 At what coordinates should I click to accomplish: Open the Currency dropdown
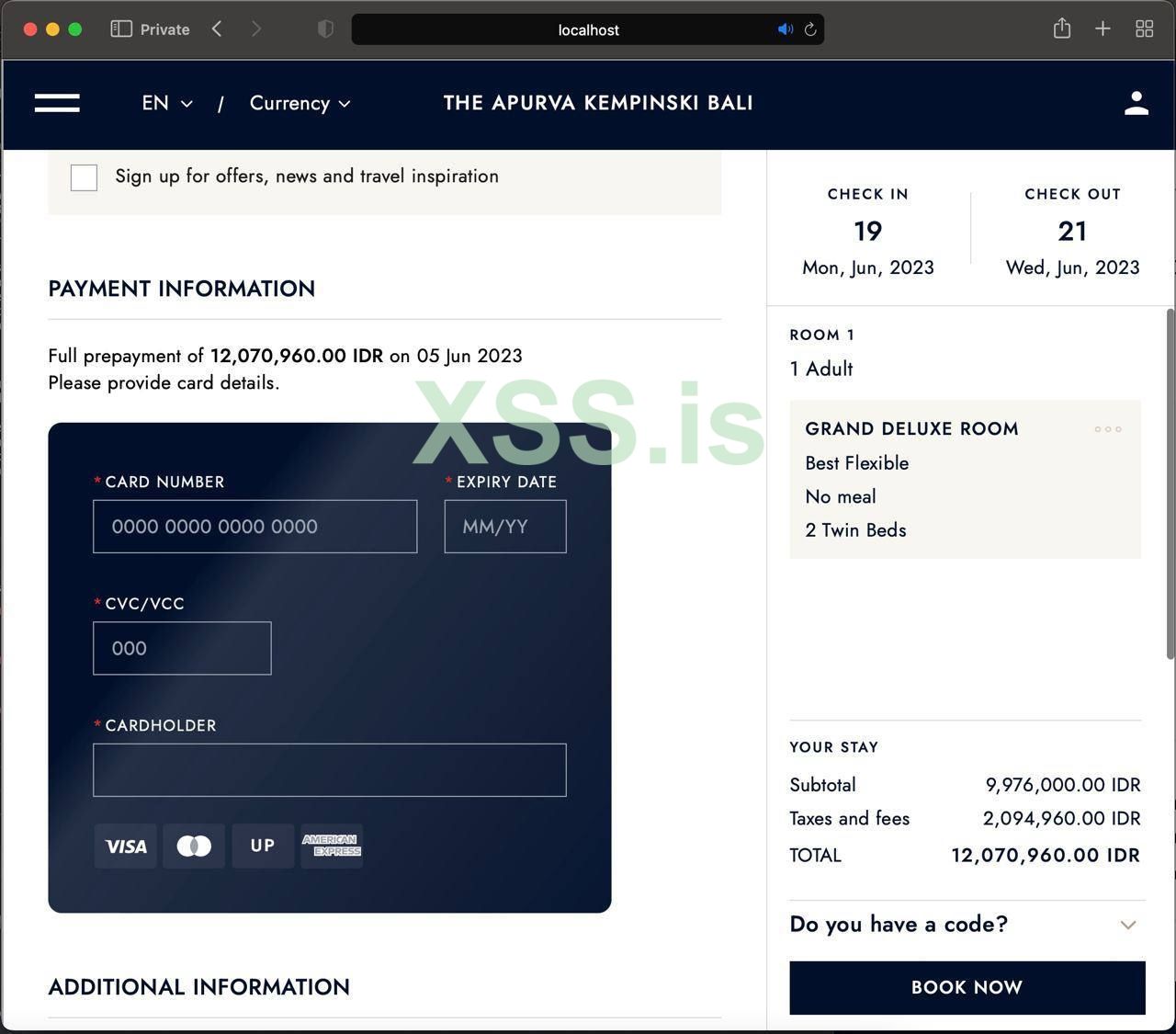point(300,103)
